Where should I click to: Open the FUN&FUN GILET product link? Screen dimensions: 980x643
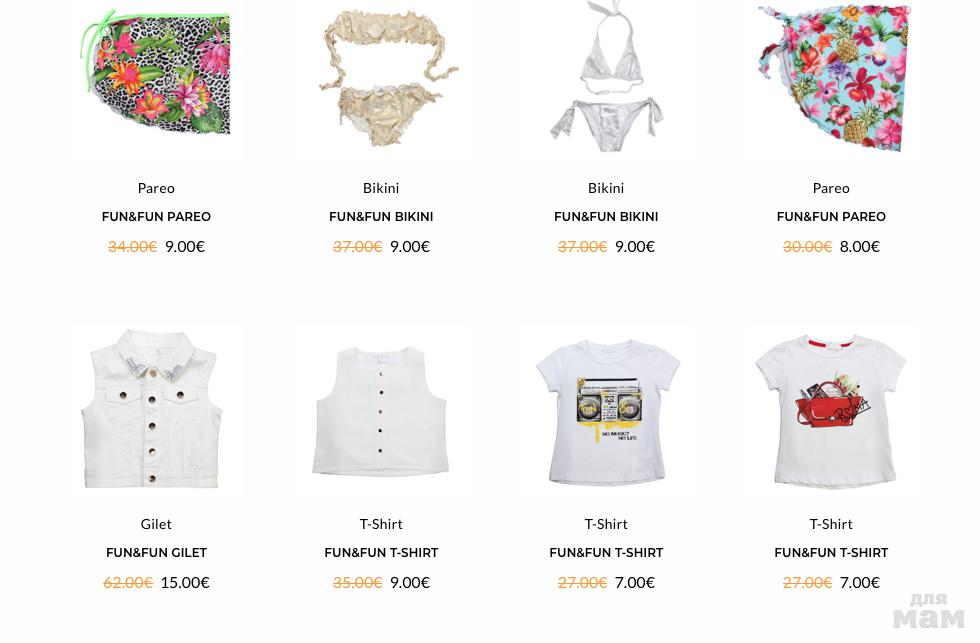pos(156,553)
